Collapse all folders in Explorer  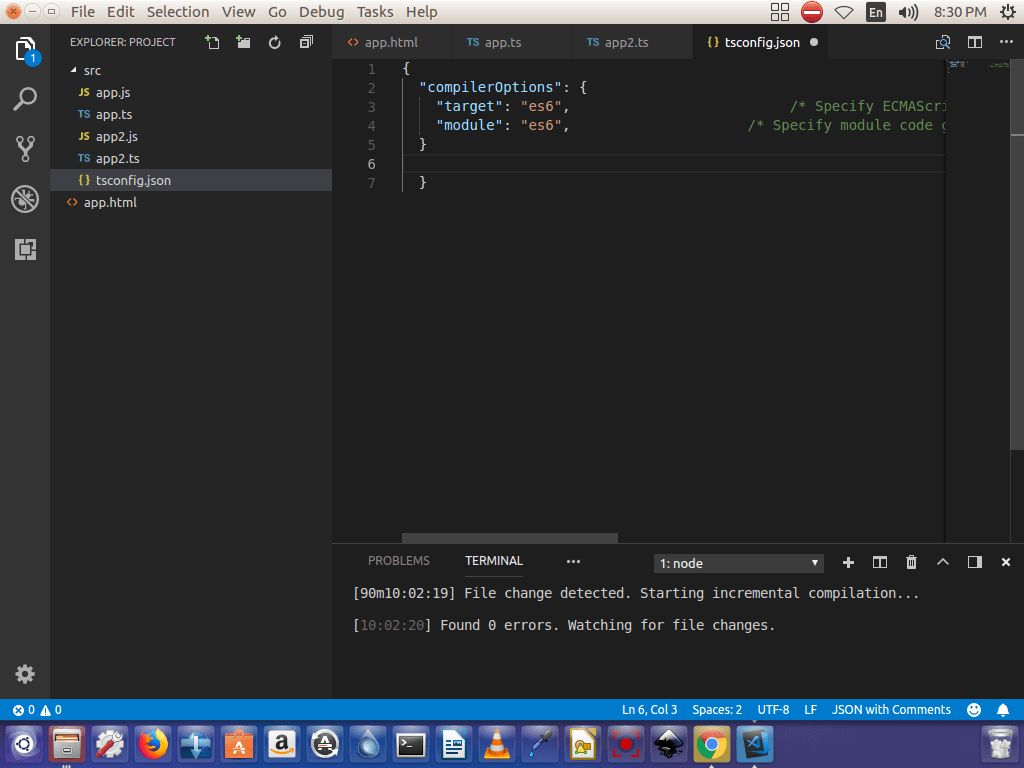[x=306, y=42]
